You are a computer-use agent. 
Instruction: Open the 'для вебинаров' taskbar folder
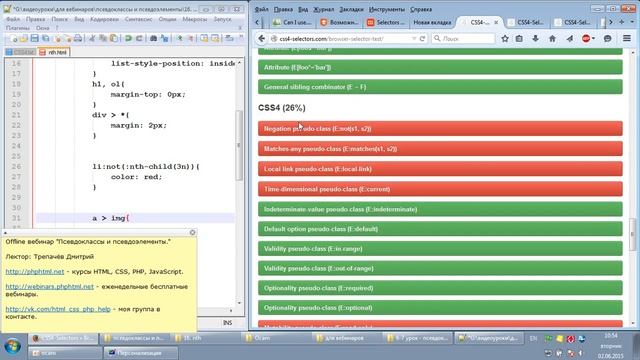pos(345,338)
